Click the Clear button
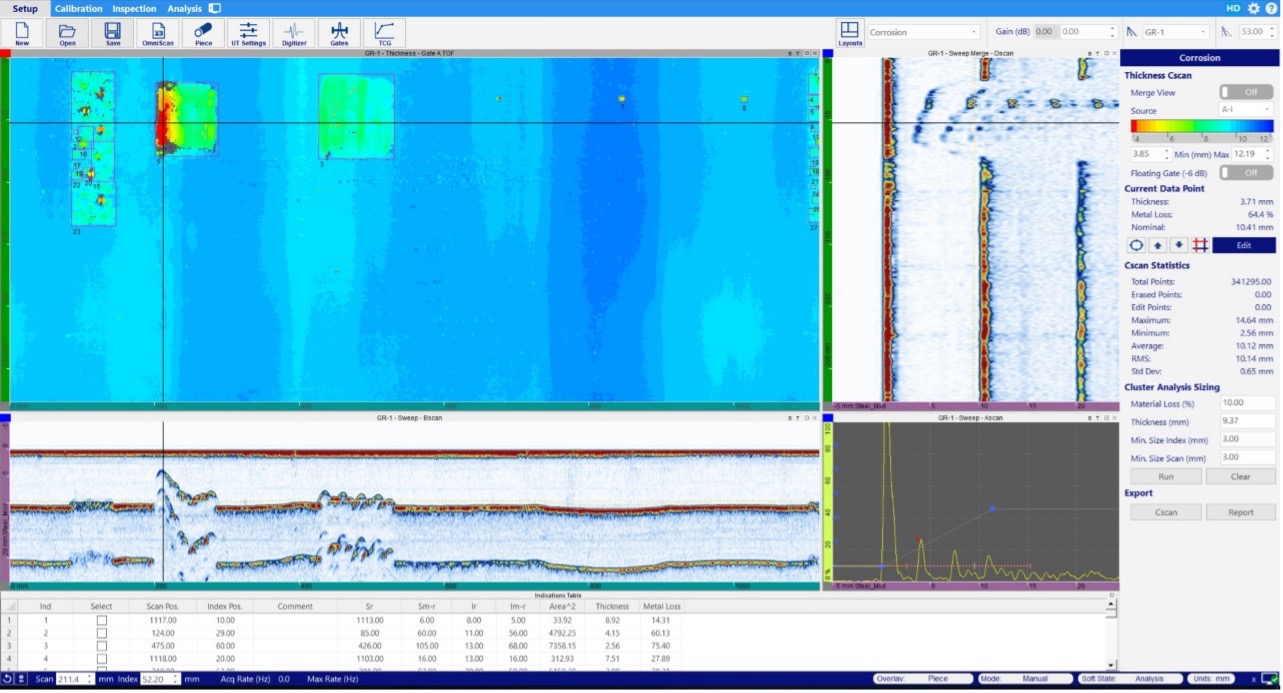Viewport: 1283px width, 693px height. tap(1241, 477)
